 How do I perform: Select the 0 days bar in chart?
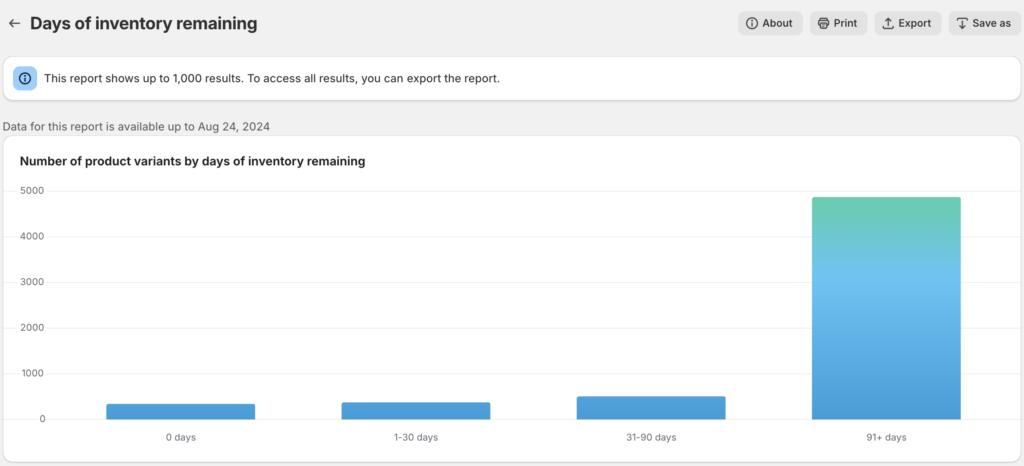point(181,411)
